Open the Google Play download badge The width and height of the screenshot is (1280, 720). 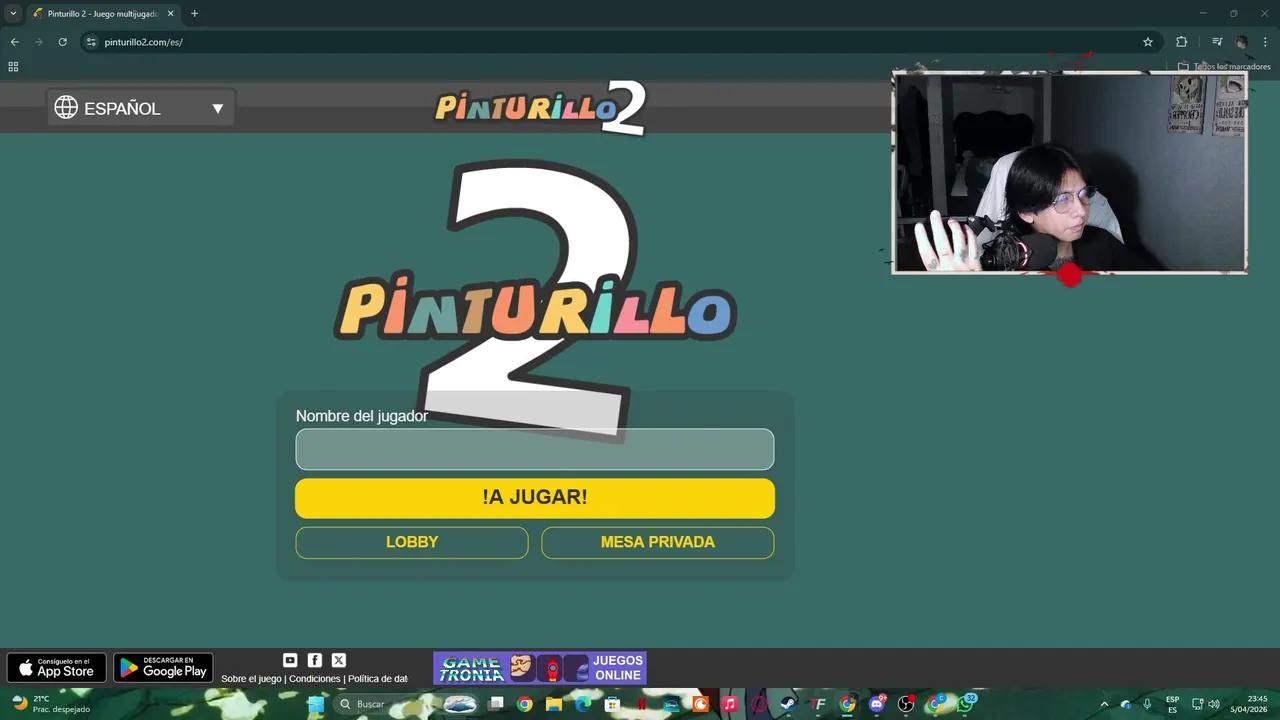[163, 668]
